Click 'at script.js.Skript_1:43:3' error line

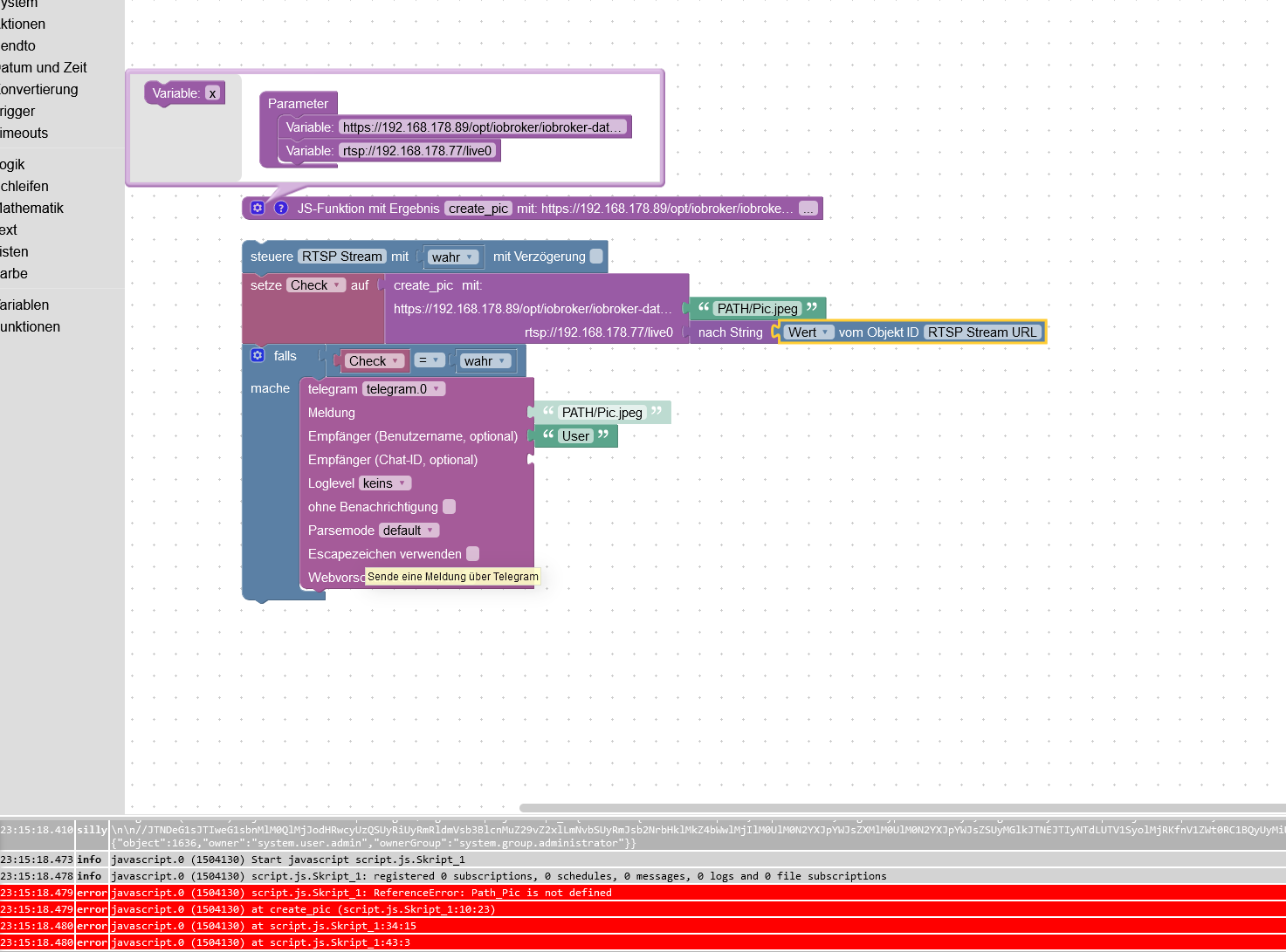pos(643,942)
